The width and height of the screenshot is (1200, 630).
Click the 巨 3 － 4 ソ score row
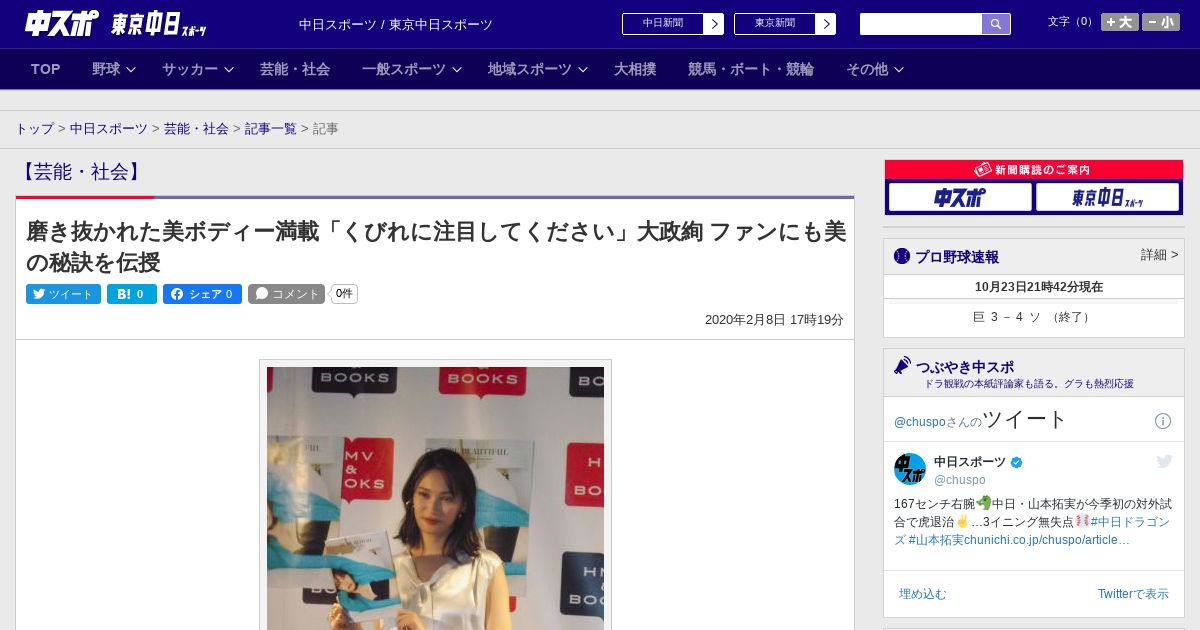(x=1034, y=317)
